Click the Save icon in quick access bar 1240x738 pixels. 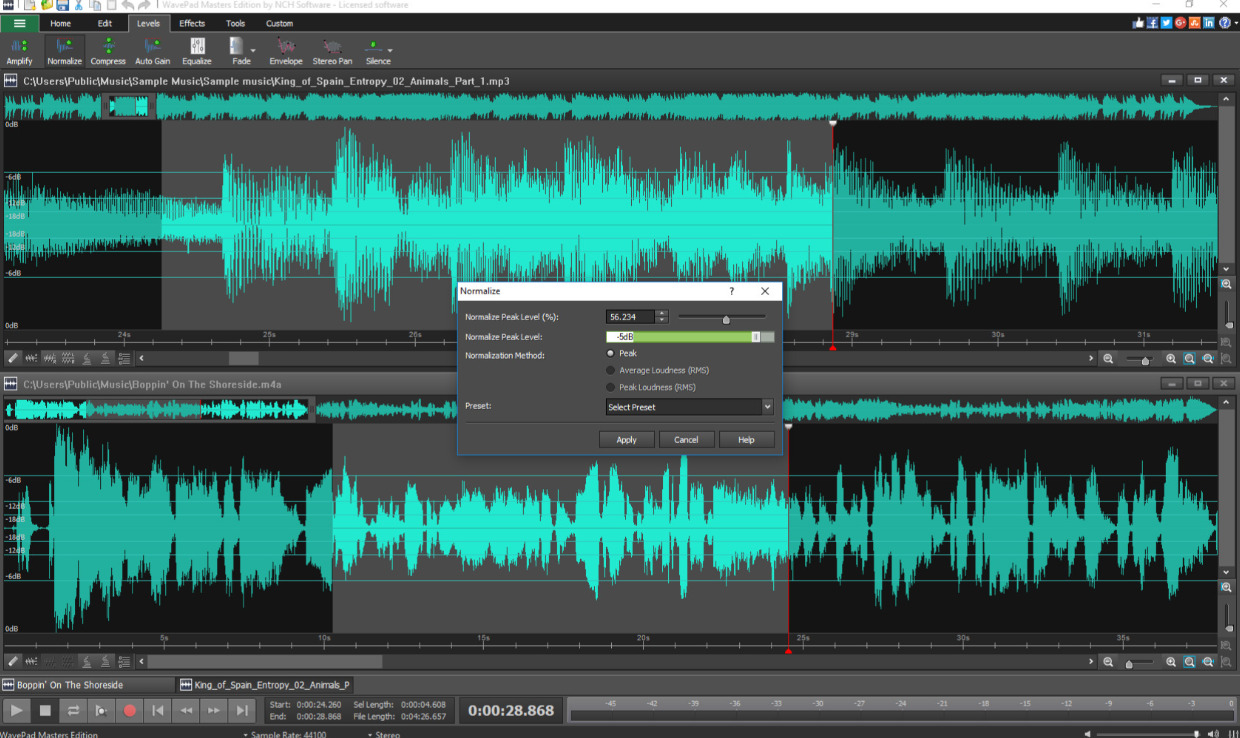63,6
